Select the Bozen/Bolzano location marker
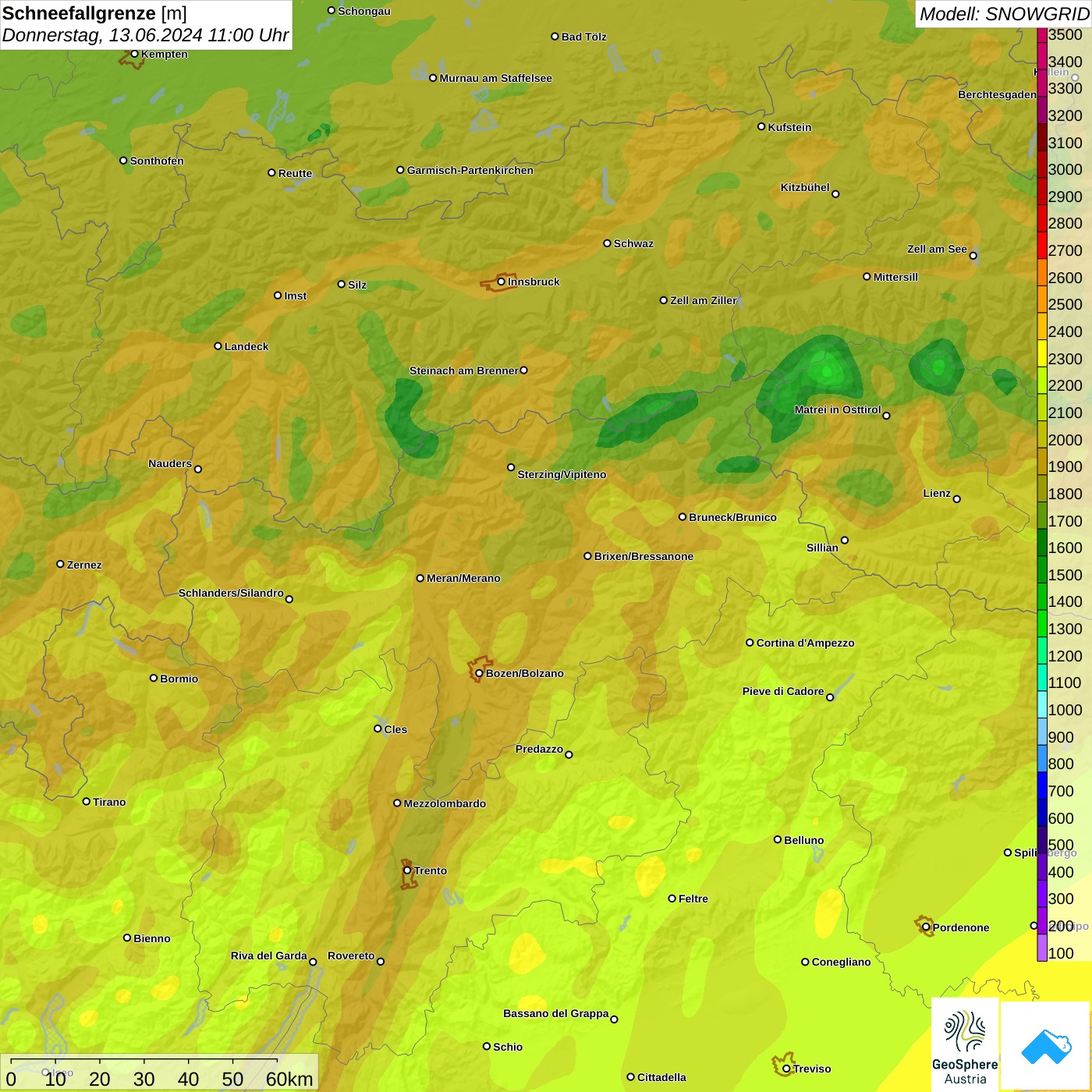The width and height of the screenshot is (1092, 1092). point(480,673)
